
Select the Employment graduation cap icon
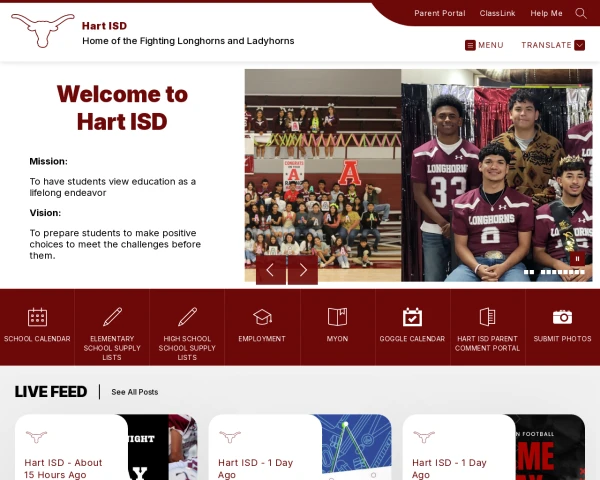(262, 317)
